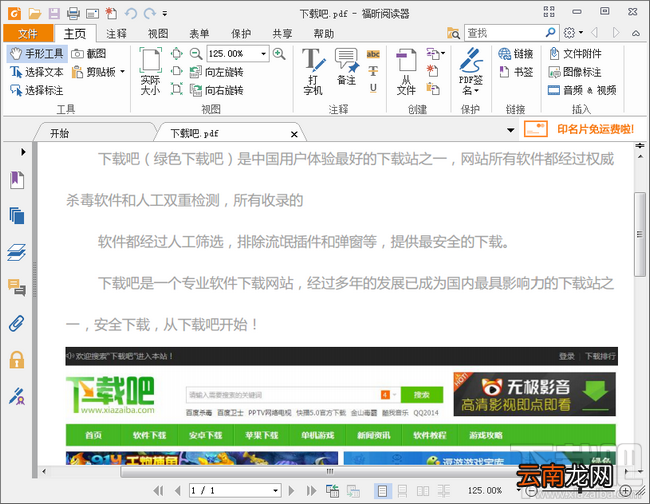Insert an Image Annotation (图像标注)

(575, 72)
